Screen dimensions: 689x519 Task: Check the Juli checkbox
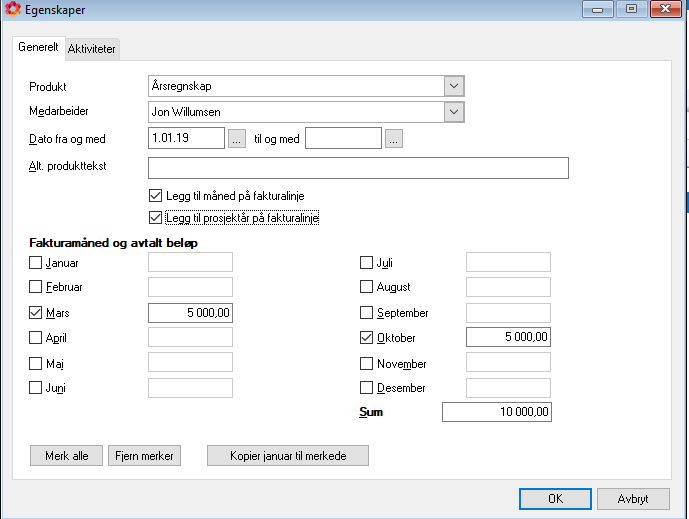pyautogui.click(x=366, y=263)
